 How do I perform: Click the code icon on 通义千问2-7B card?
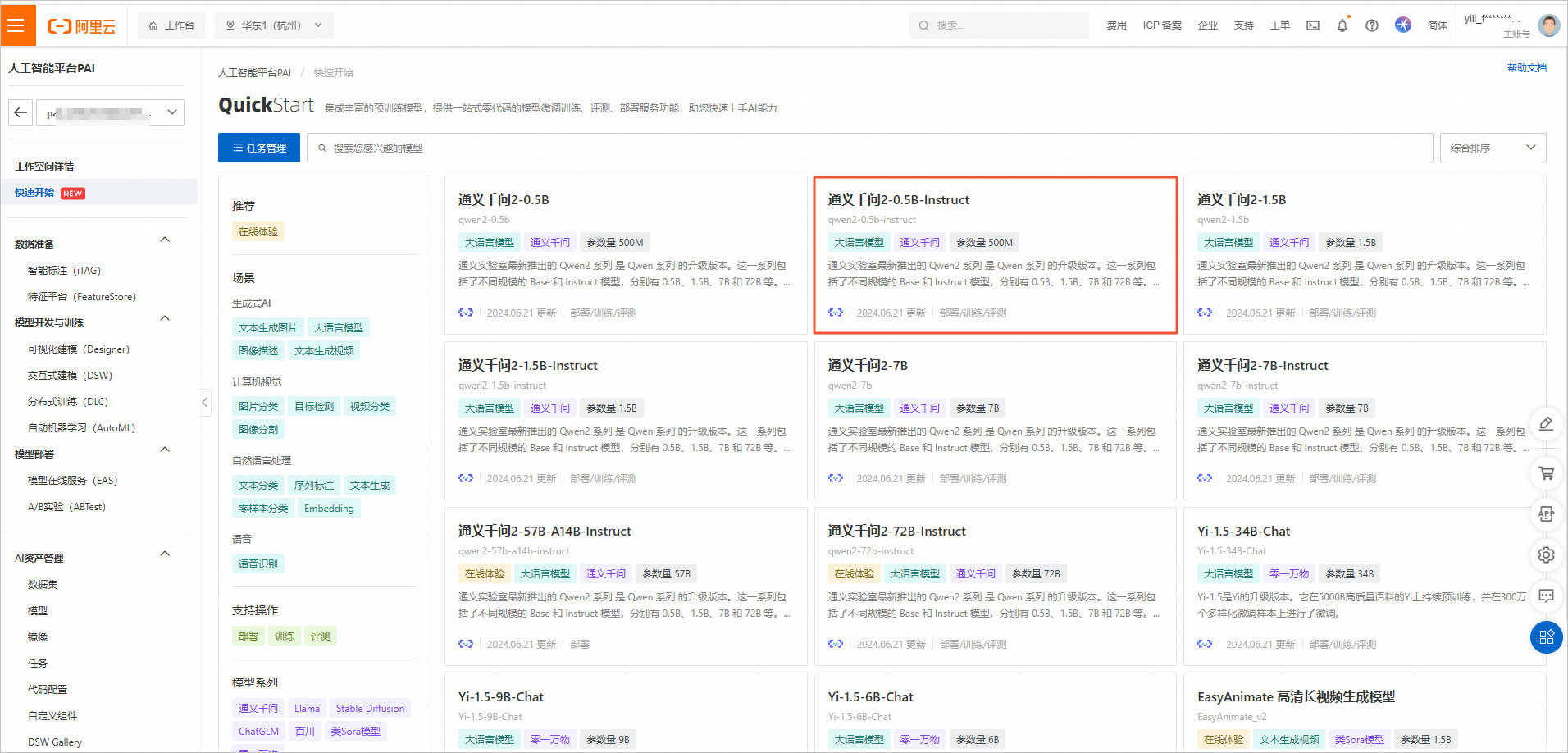point(836,478)
